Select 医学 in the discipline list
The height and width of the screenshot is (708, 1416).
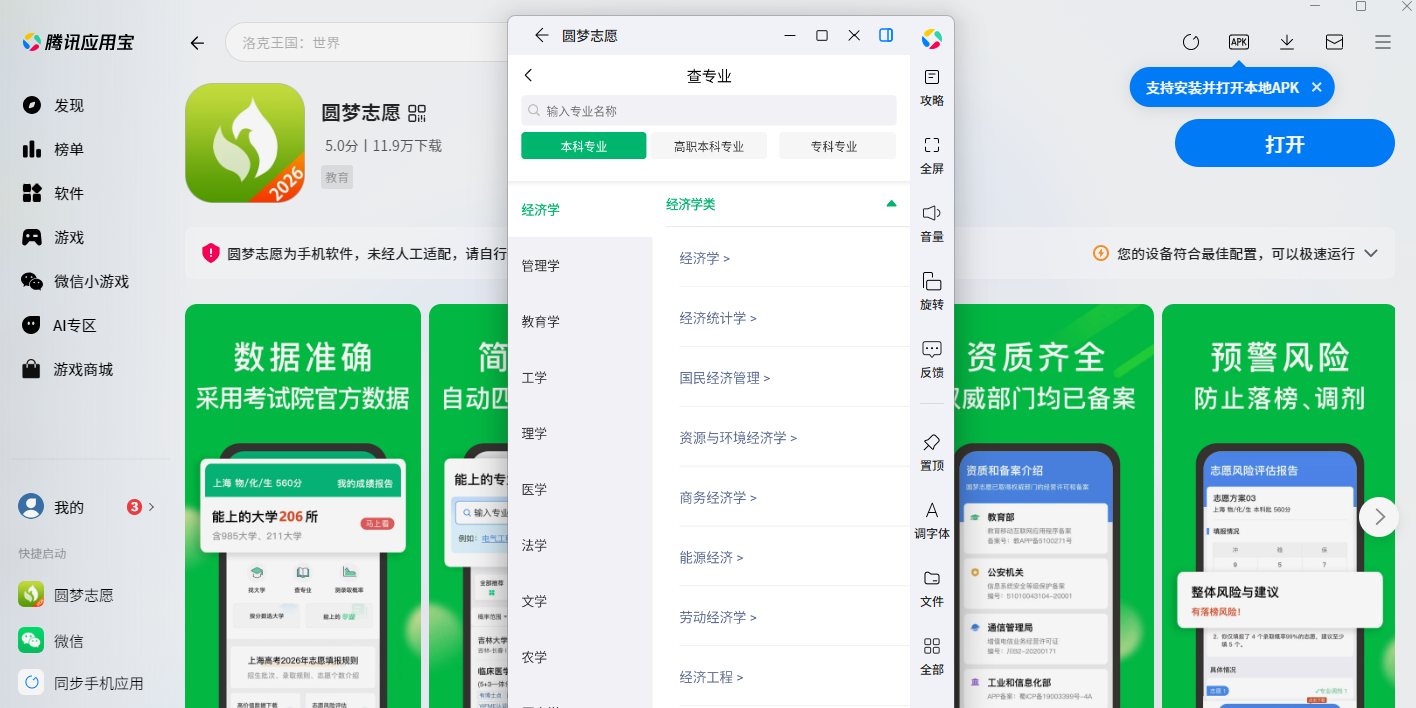(x=580, y=490)
